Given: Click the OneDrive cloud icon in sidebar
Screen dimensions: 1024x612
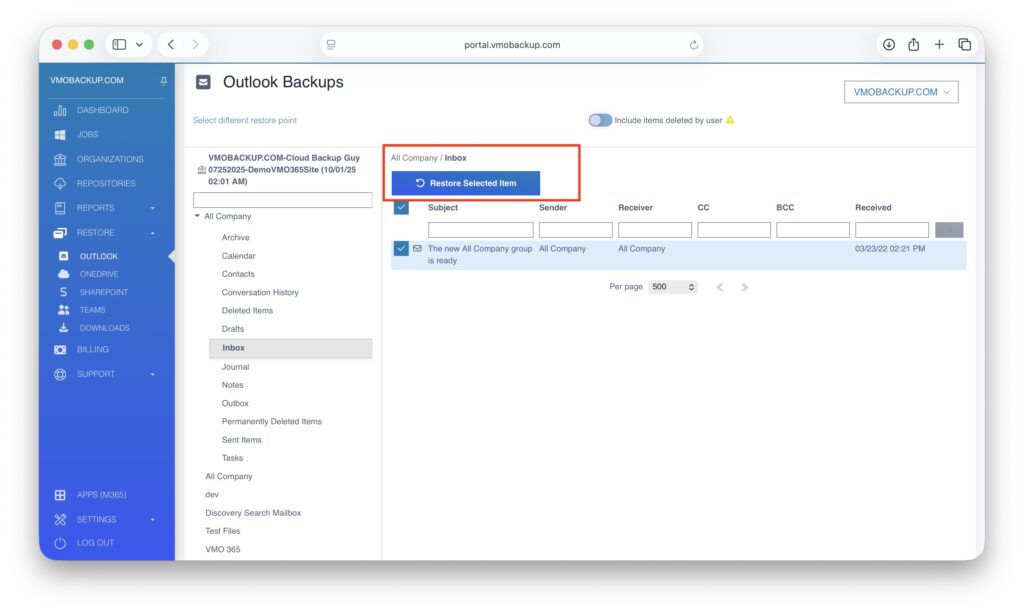Looking at the screenshot, I should click(64, 274).
